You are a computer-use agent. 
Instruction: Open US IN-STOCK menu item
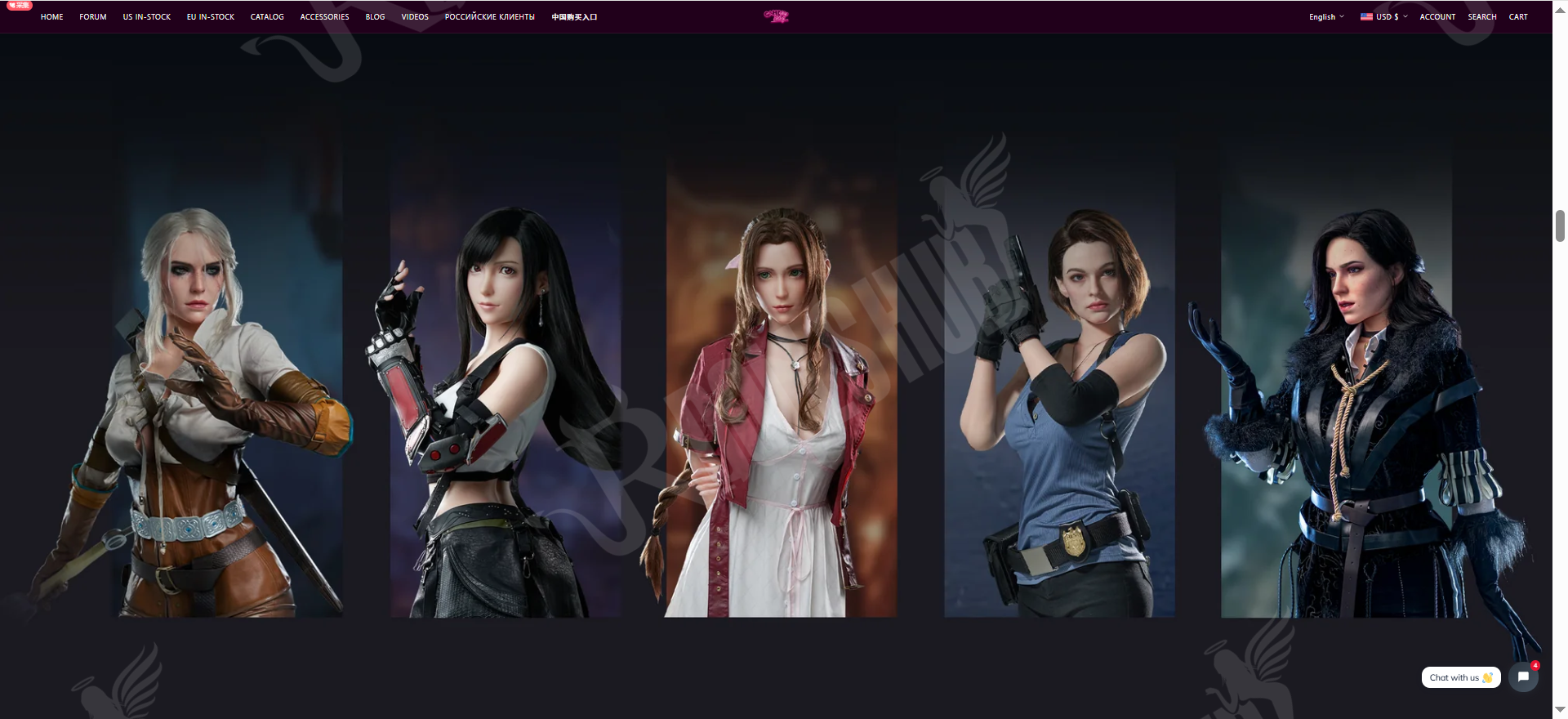[x=147, y=17]
